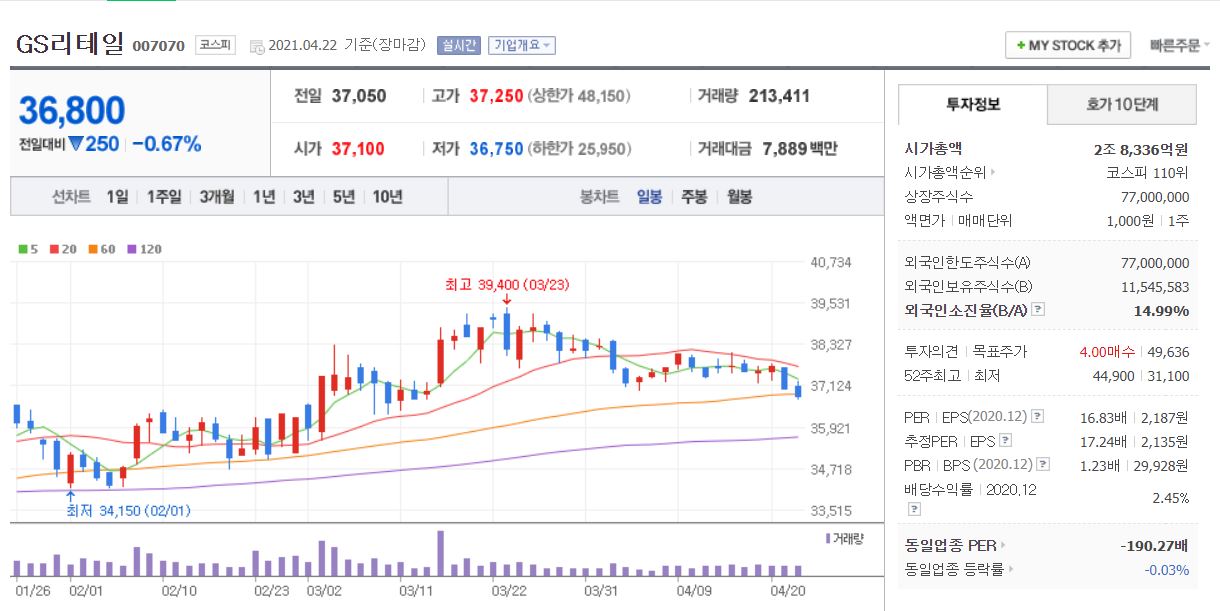The height and width of the screenshot is (611, 1220).
Task: Open help icon next to 외국인소진율(B/A)
Action: pyautogui.click(x=1038, y=310)
